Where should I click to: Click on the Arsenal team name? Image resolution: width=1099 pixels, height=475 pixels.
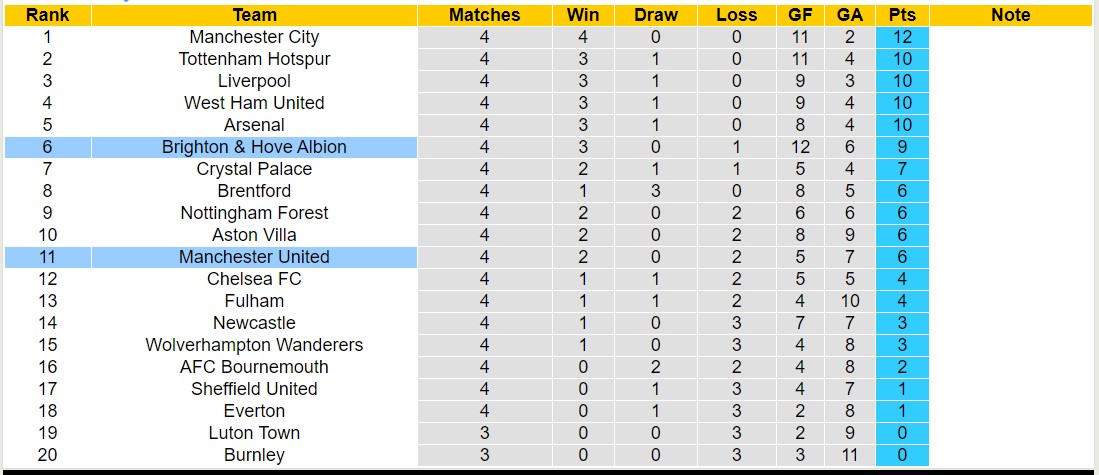(x=254, y=125)
